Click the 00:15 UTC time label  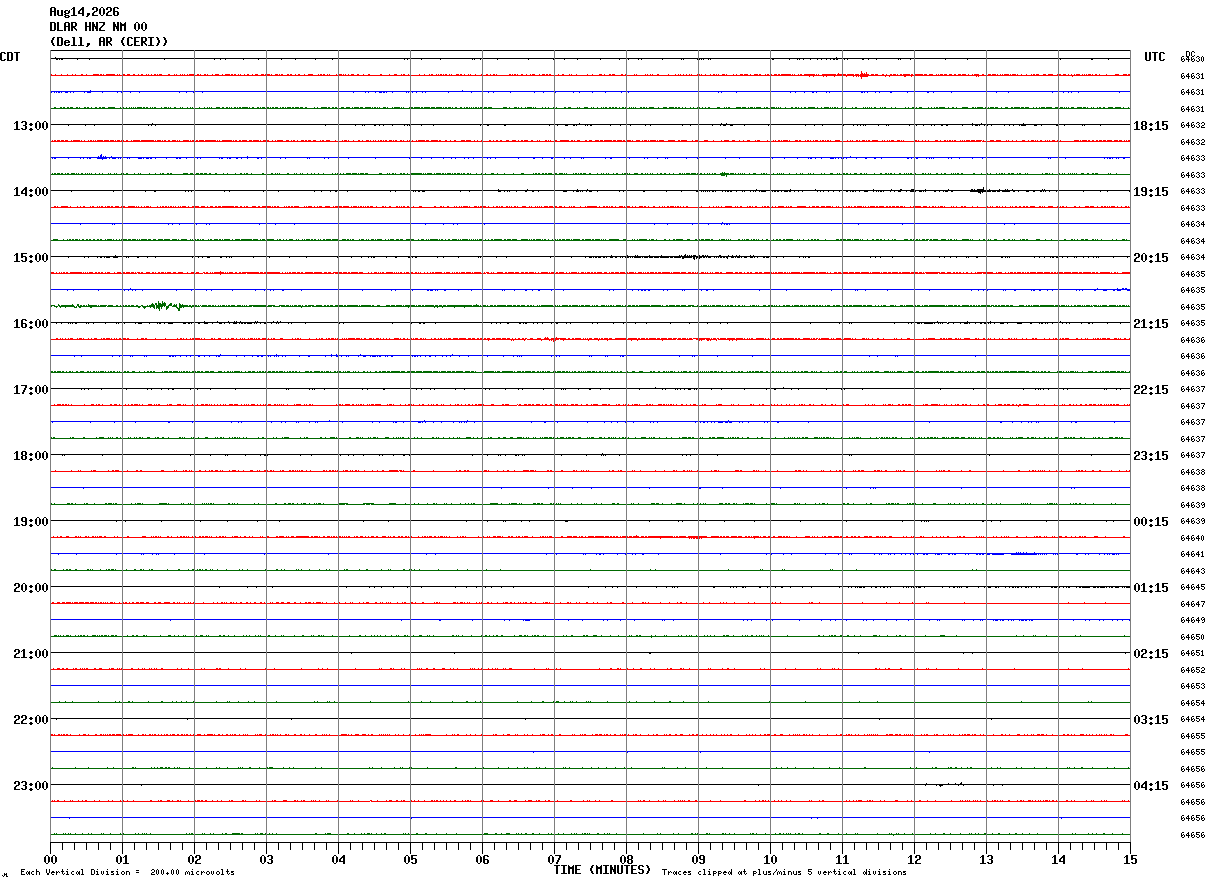1151,521
